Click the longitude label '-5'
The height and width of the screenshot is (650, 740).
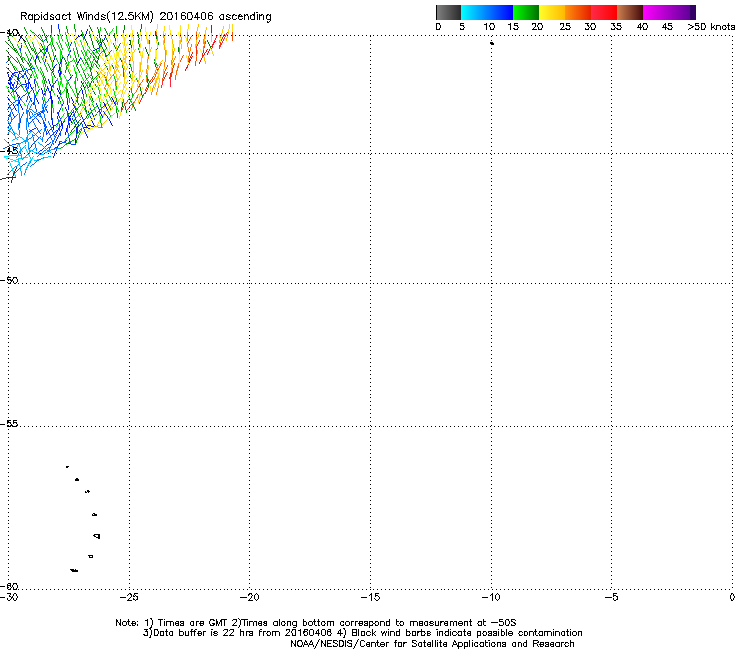(x=612, y=597)
